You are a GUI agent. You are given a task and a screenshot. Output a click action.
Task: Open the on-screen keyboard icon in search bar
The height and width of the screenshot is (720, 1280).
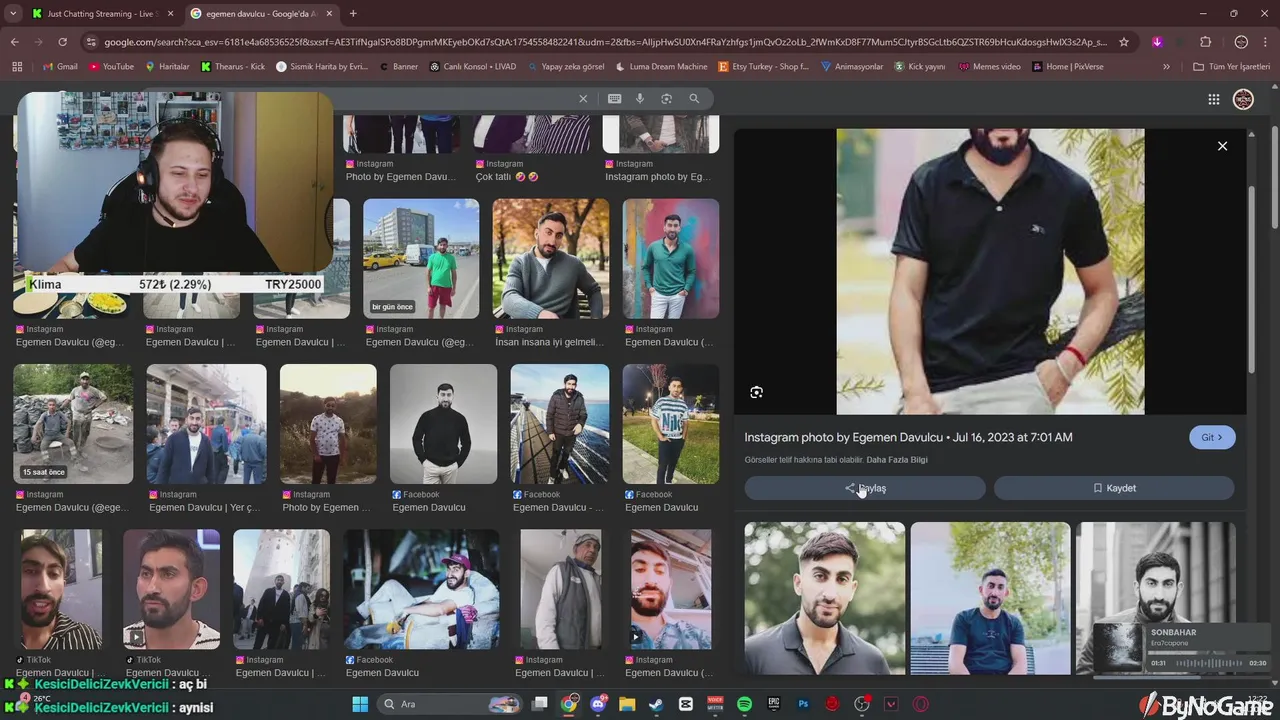[614, 99]
